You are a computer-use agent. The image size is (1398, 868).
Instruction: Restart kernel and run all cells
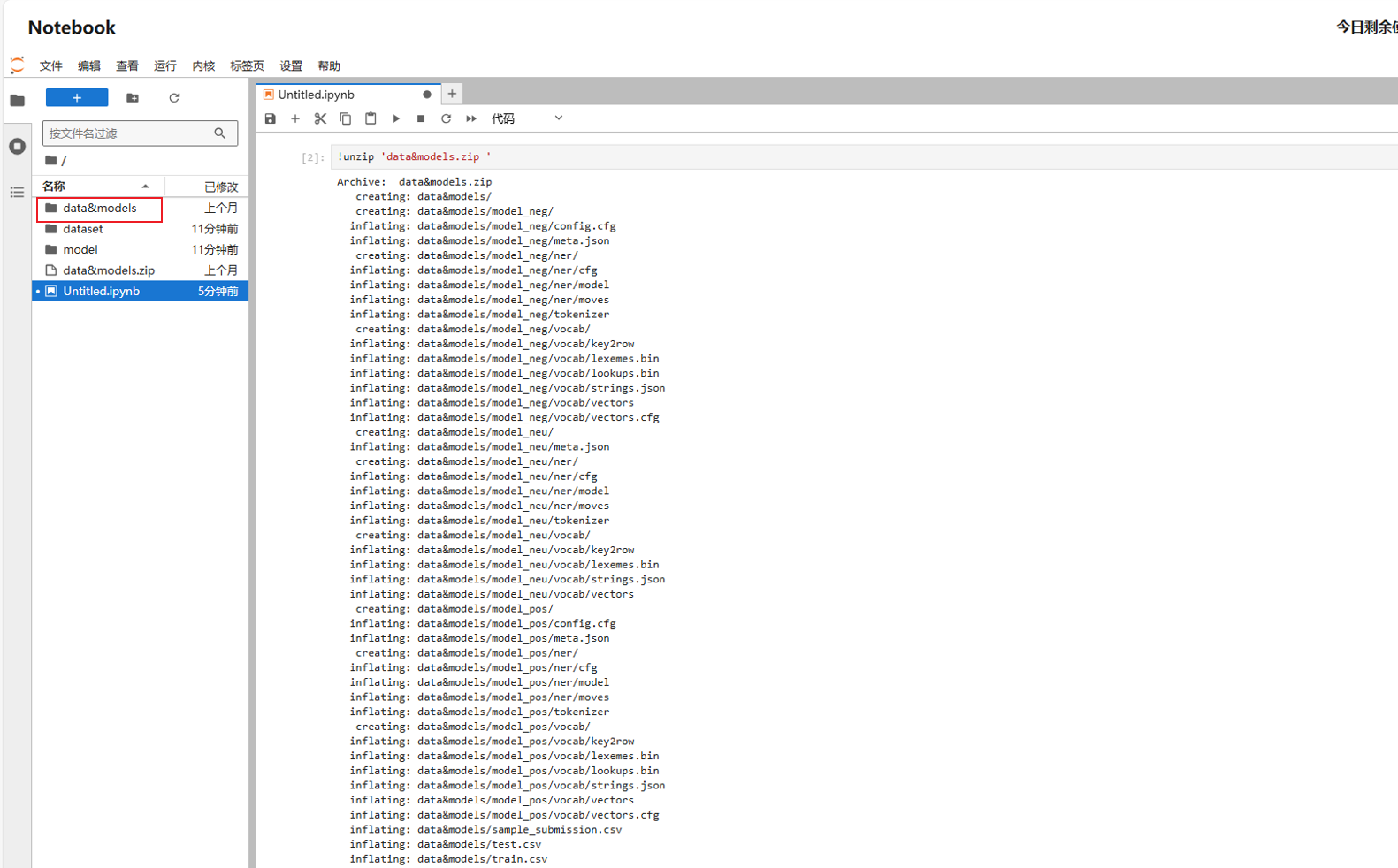tap(471, 118)
